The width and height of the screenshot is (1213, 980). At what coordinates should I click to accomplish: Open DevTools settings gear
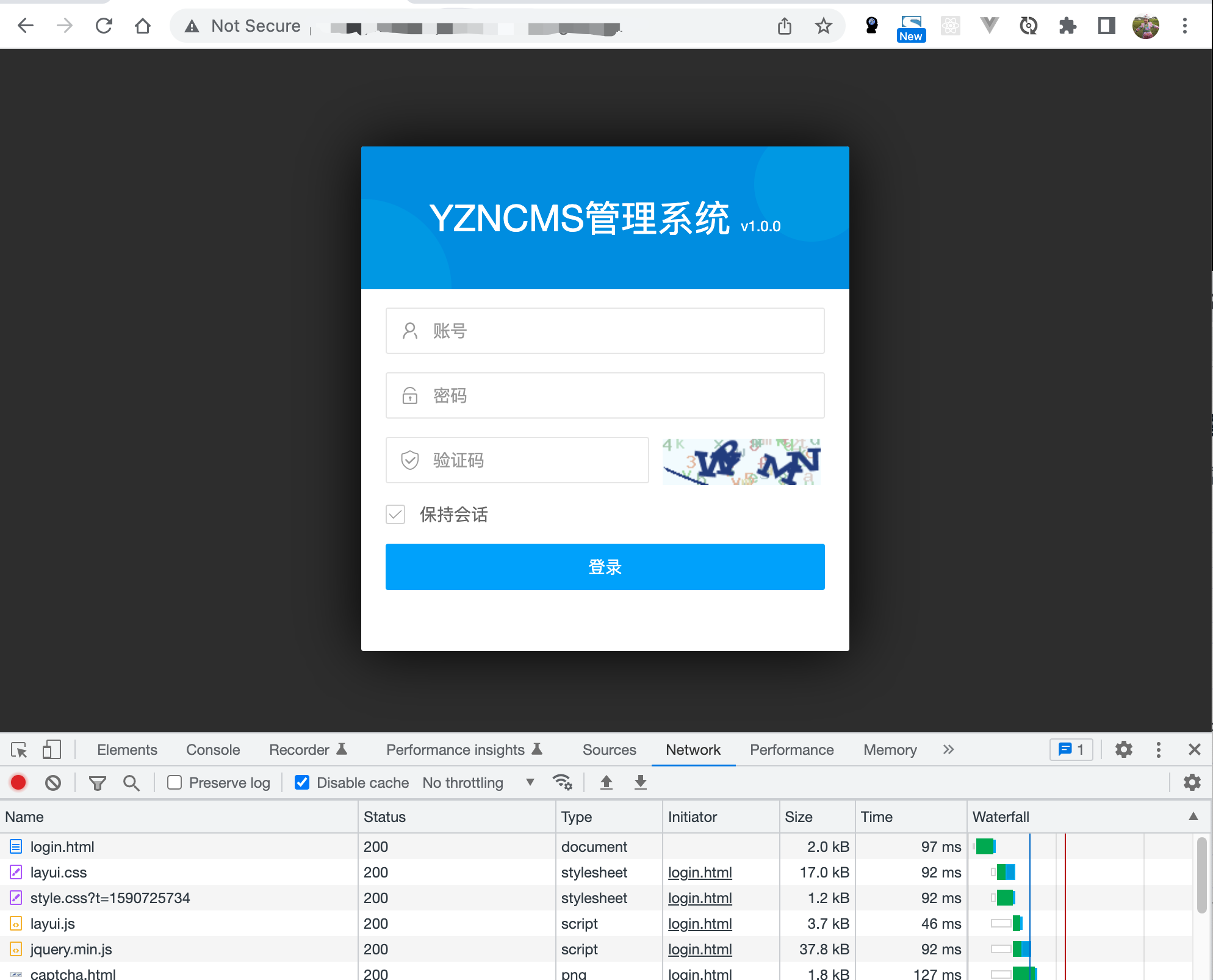[x=1123, y=749]
